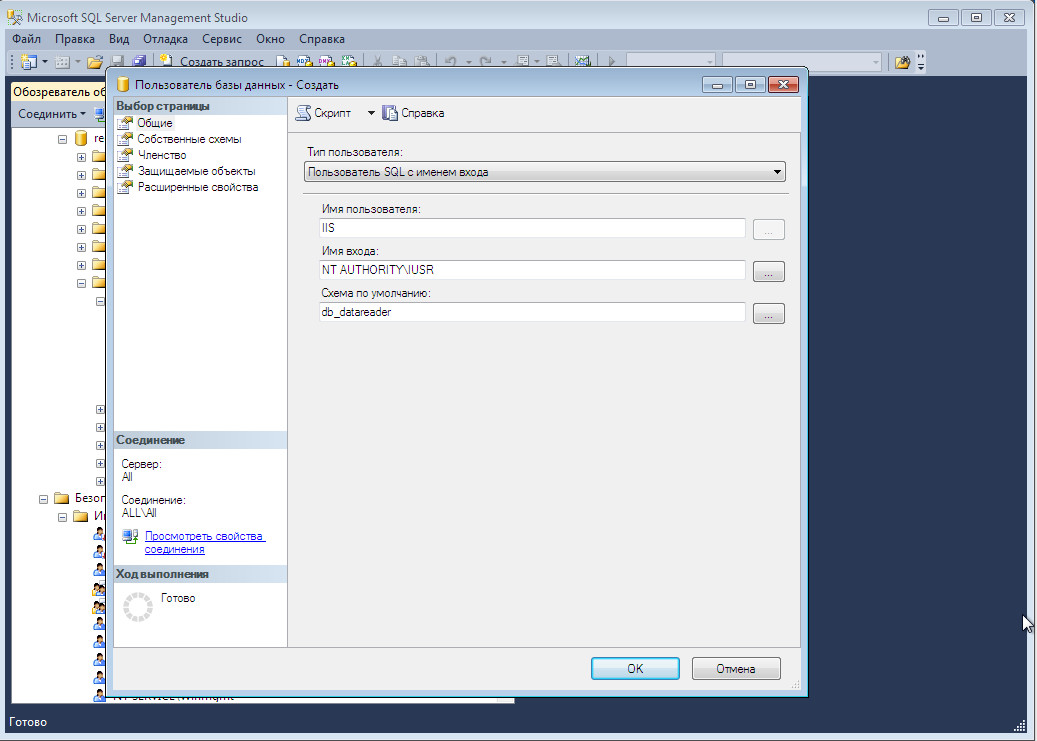
Task: Collapse the Безоп security folder node
Action: (44, 500)
